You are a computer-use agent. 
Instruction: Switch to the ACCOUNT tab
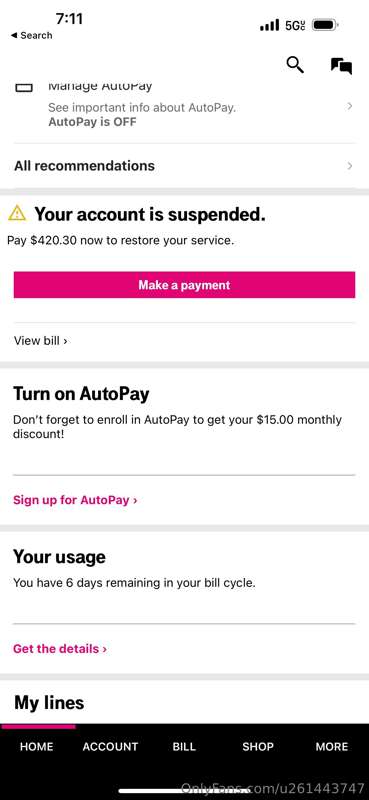pyautogui.click(x=110, y=746)
